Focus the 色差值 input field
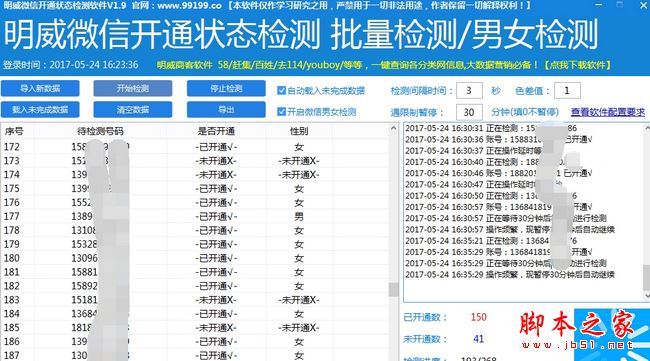 point(567,90)
